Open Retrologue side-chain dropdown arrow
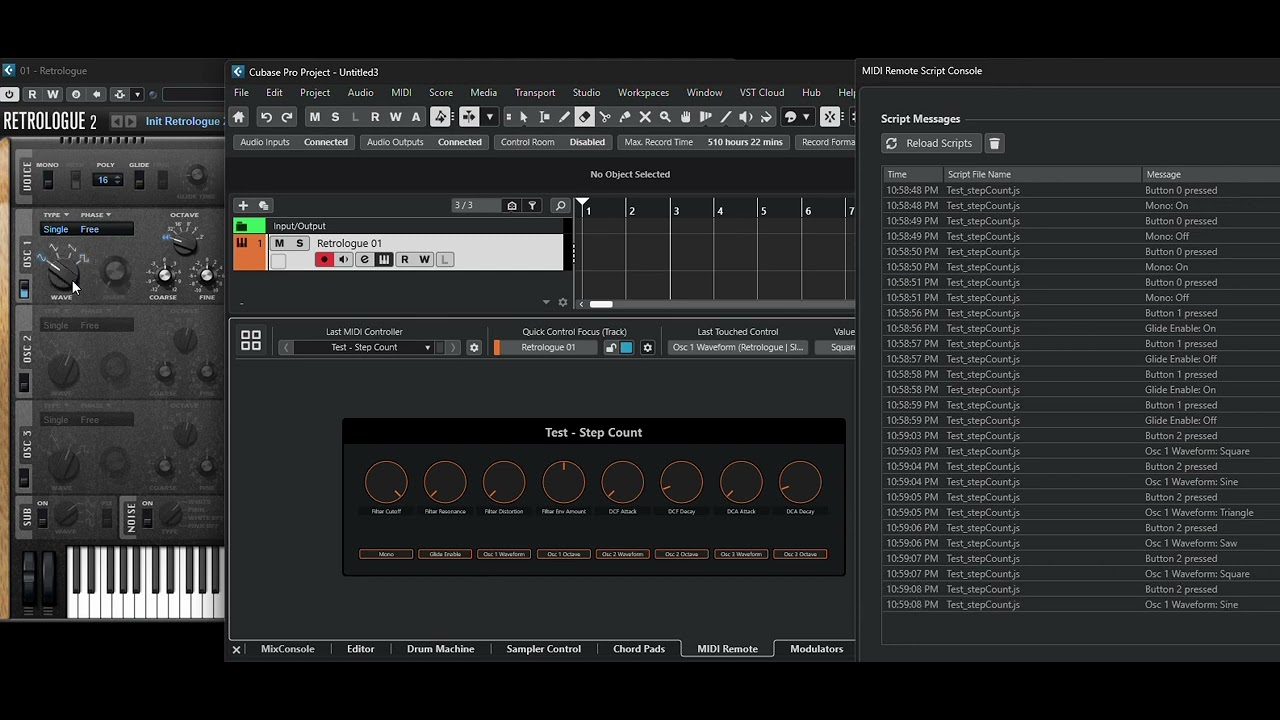This screenshot has width=1280, height=720. click(x=138, y=94)
